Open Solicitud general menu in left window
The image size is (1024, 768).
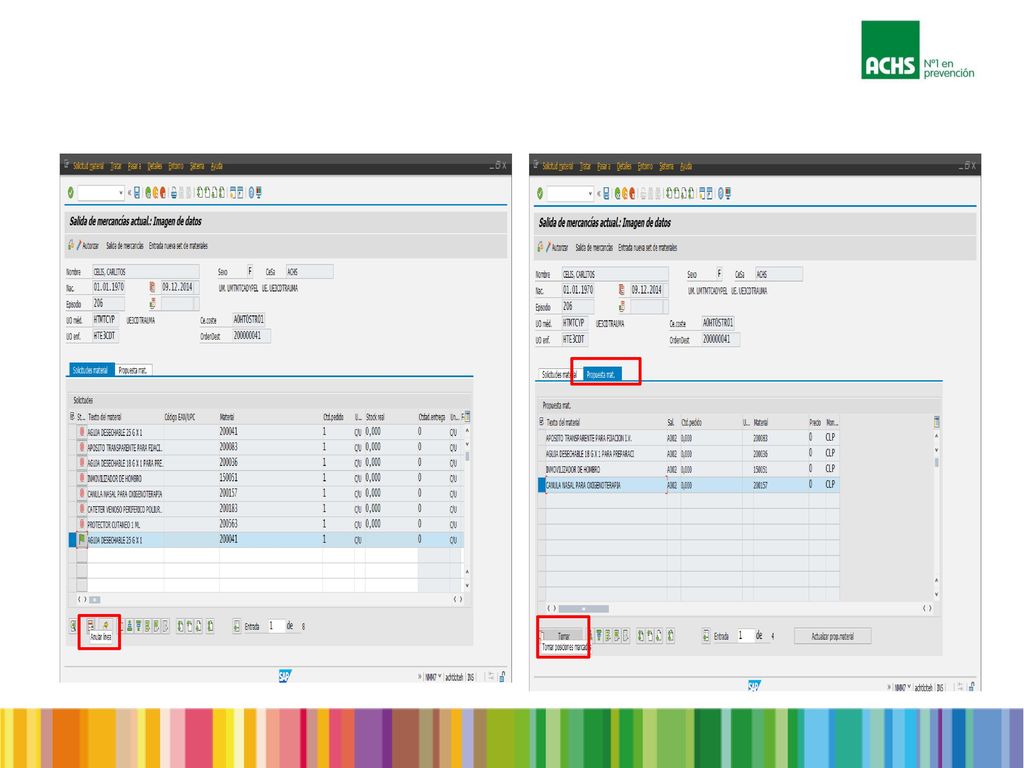(88, 166)
